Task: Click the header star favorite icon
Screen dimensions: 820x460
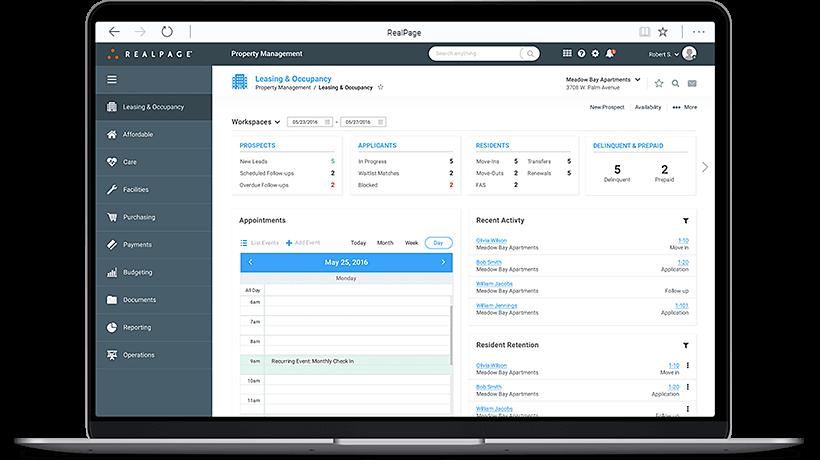Action: 659,83
